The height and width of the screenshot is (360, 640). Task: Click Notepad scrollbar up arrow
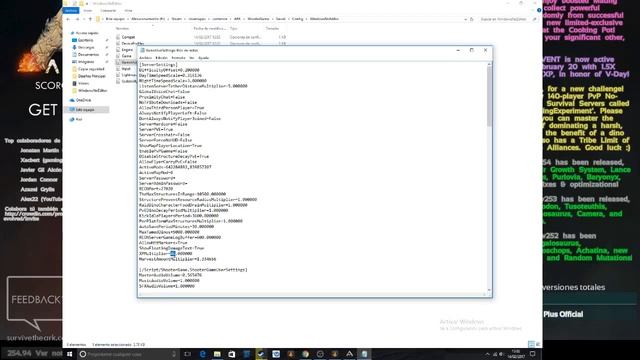click(x=489, y=64)
